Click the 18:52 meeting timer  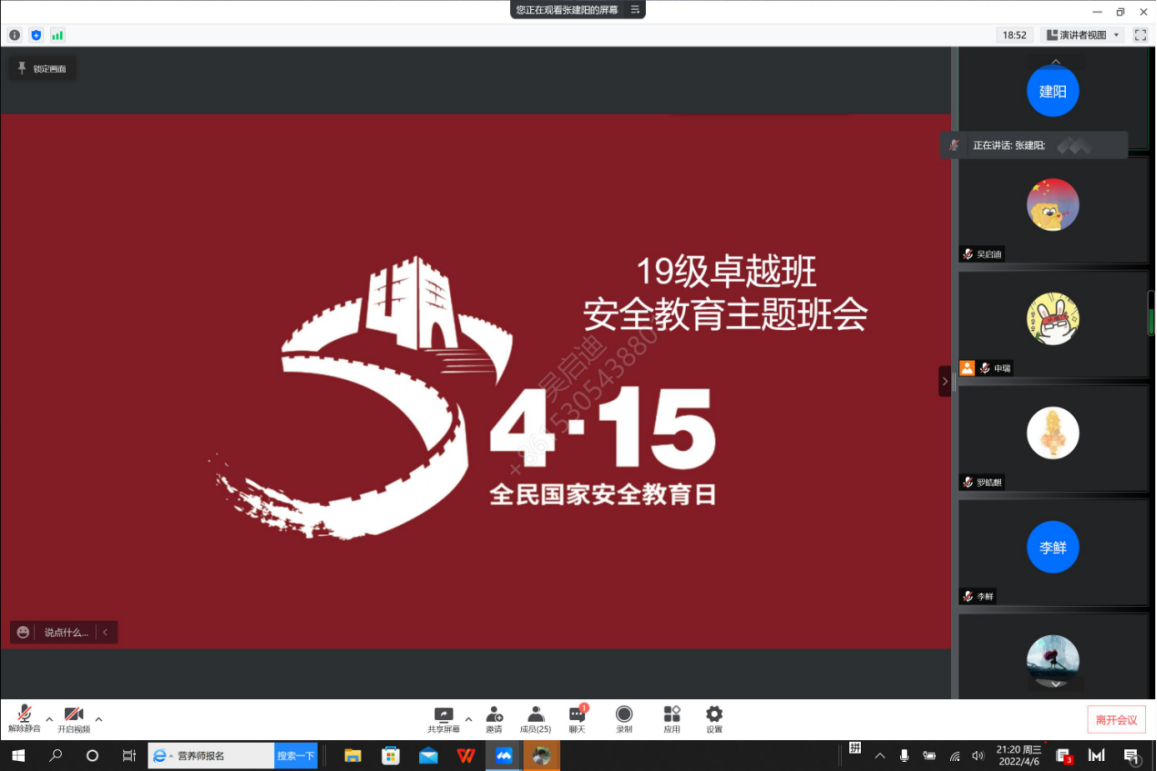point(1015,35)
